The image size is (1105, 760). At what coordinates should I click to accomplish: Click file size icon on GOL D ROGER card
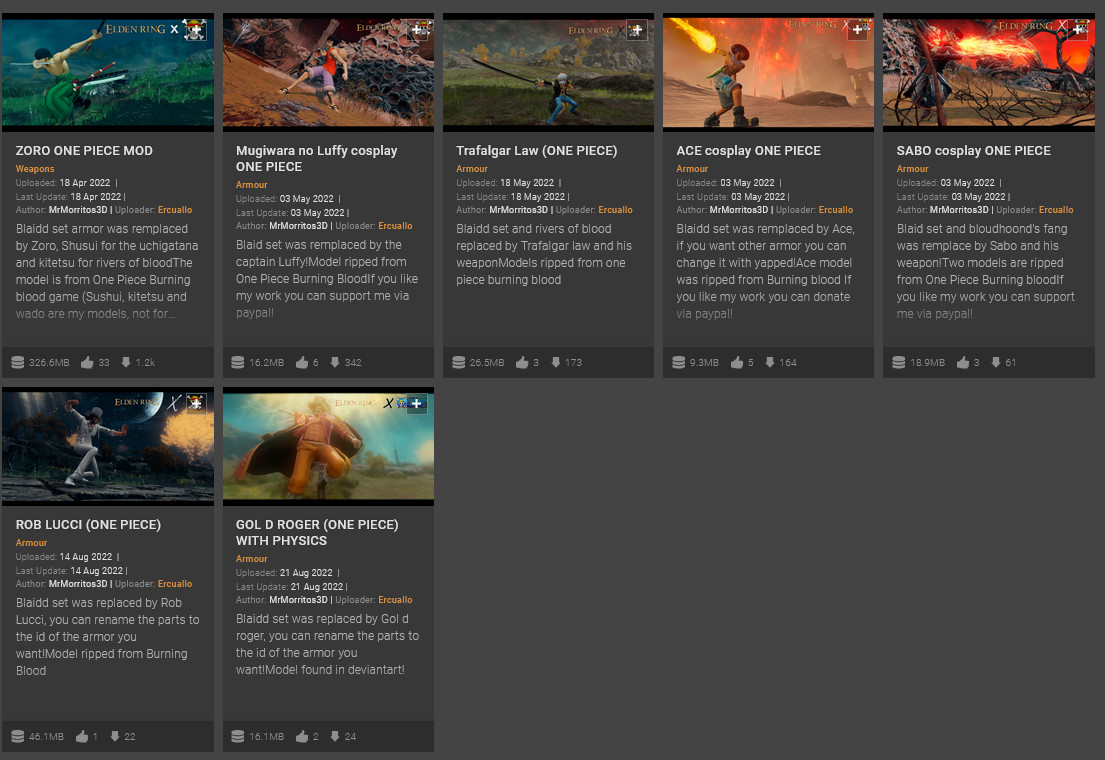237,736
